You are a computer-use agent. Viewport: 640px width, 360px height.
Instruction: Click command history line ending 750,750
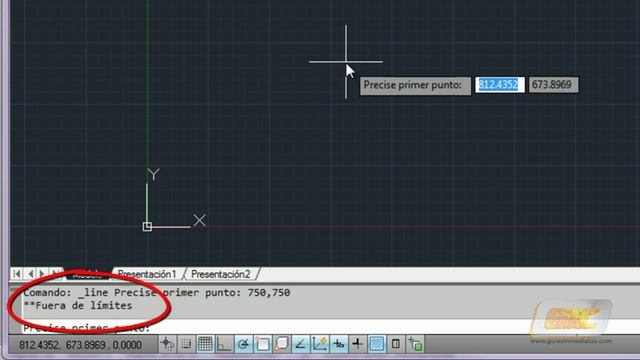pos(157,292)
